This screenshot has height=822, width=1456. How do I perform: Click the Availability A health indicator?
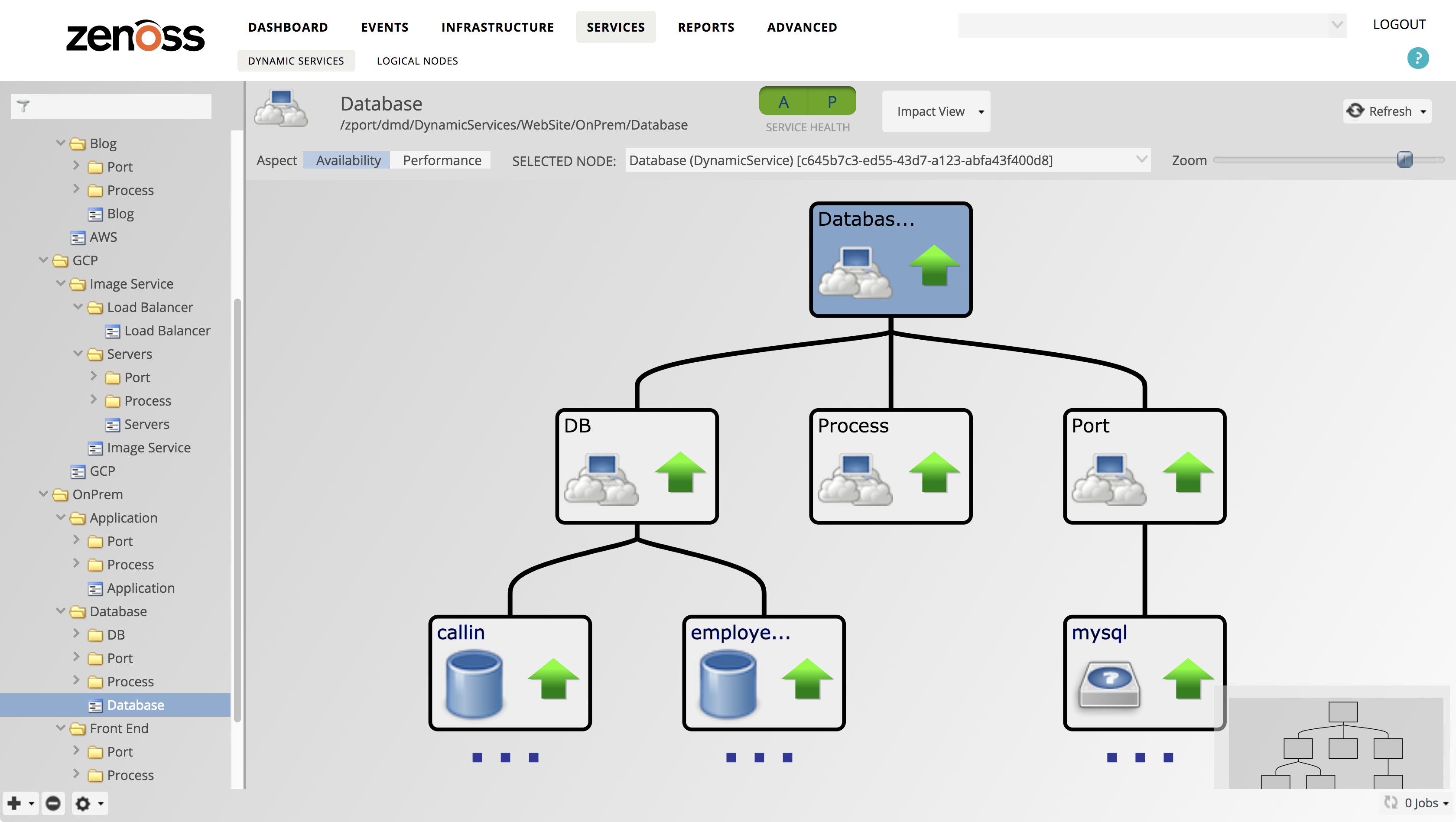(x=783, y=102)
